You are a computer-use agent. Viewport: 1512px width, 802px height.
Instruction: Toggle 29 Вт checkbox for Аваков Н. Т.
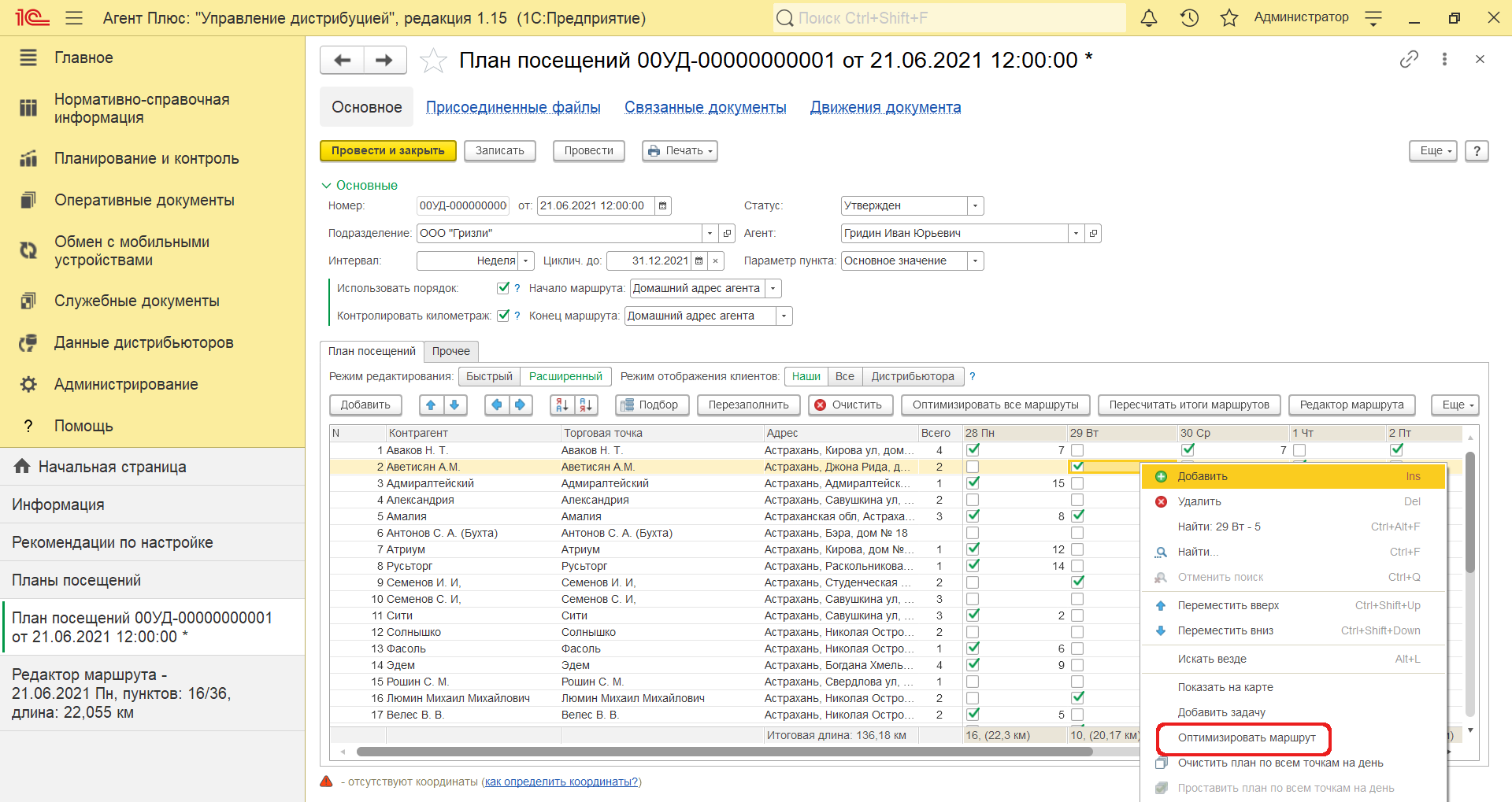(1077, 450)
